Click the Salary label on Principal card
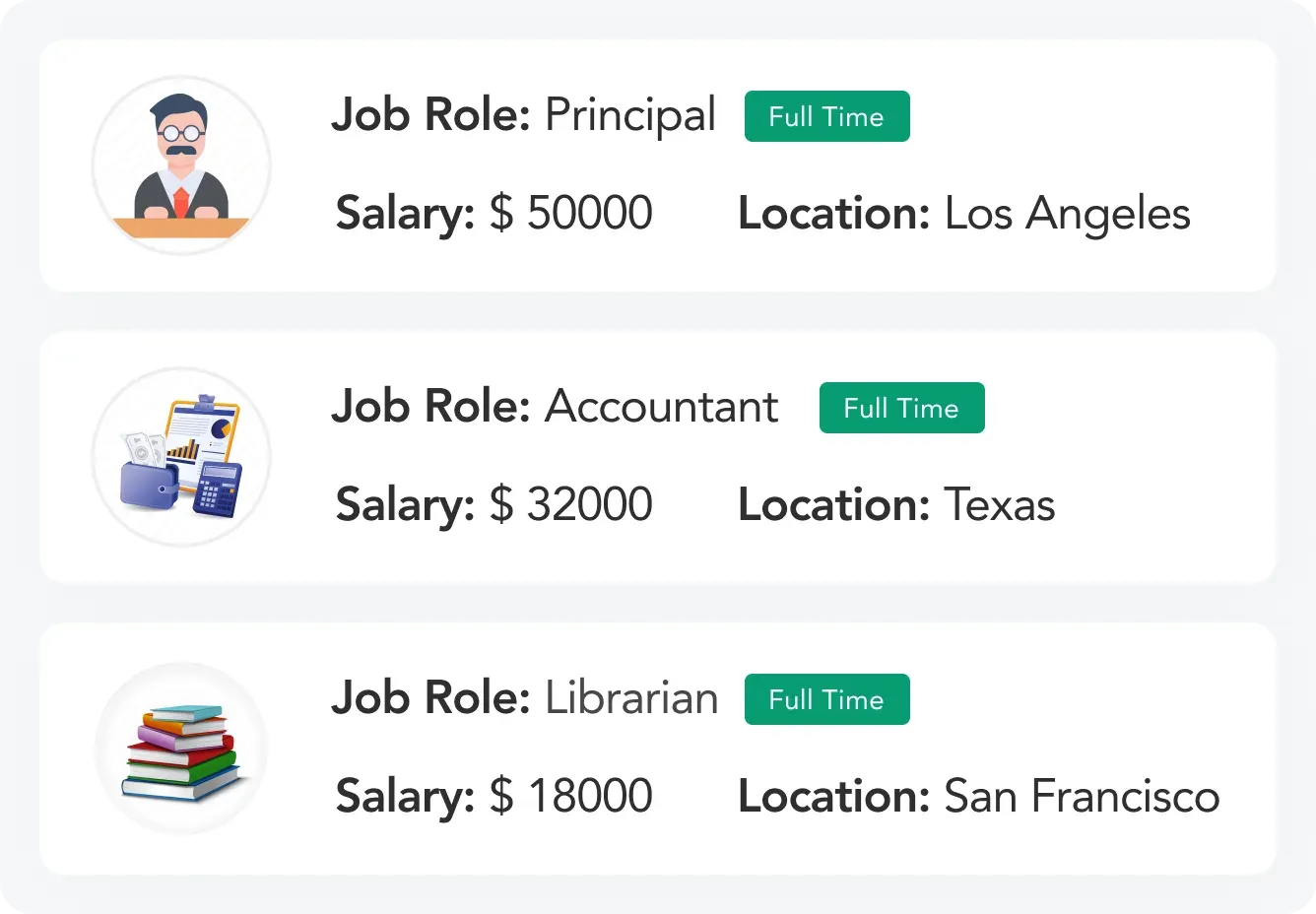The height and width of the screenshot is (914, 1316). (x=405, y=214)
